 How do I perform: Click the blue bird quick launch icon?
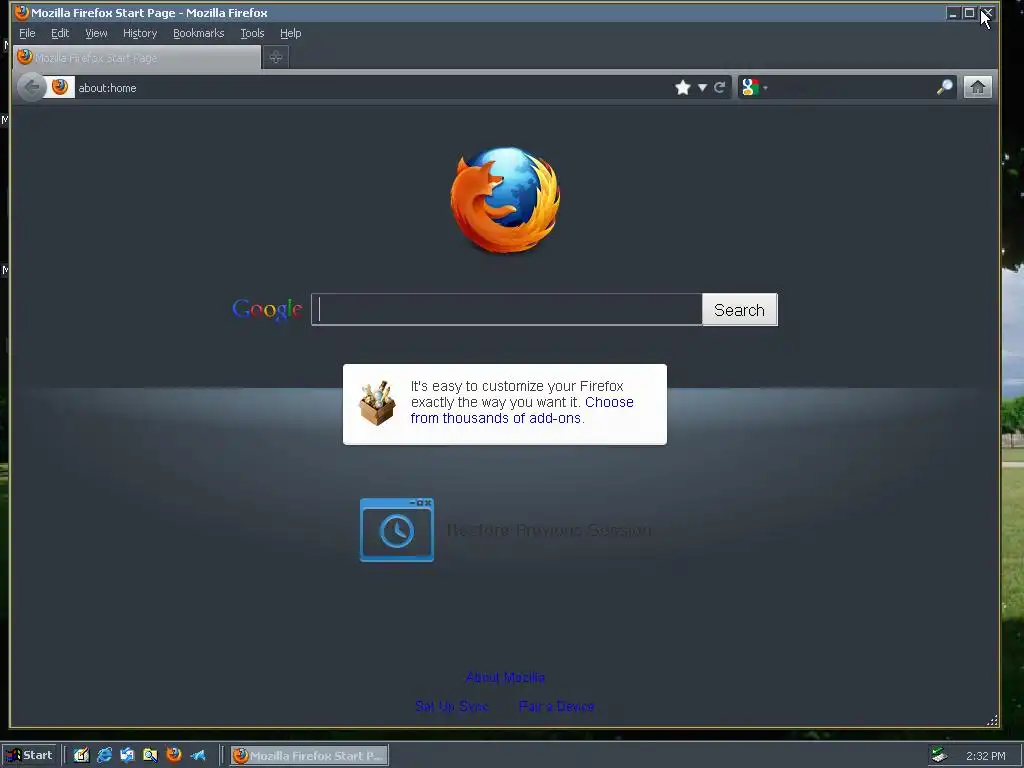[x=198, y=755]
